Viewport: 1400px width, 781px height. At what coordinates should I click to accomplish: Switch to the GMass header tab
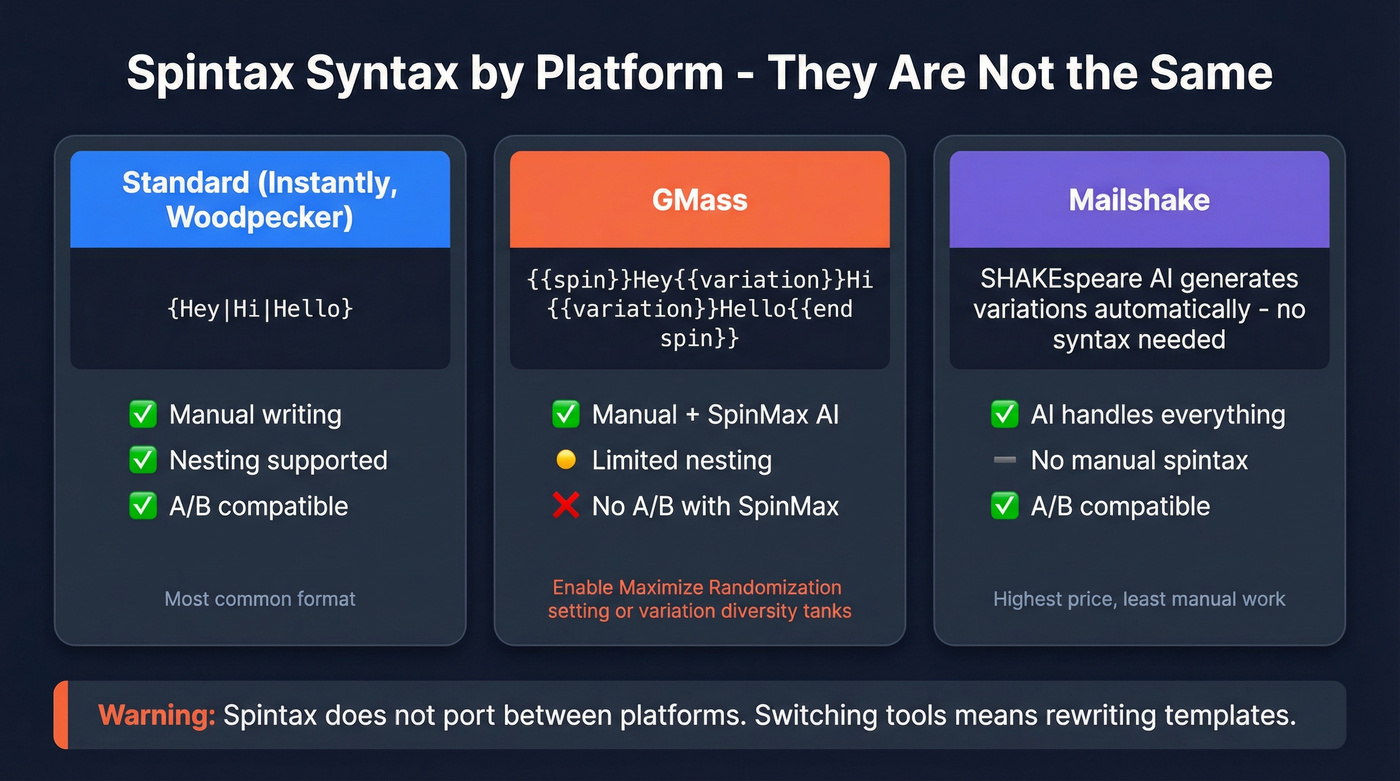click(700, 199)
